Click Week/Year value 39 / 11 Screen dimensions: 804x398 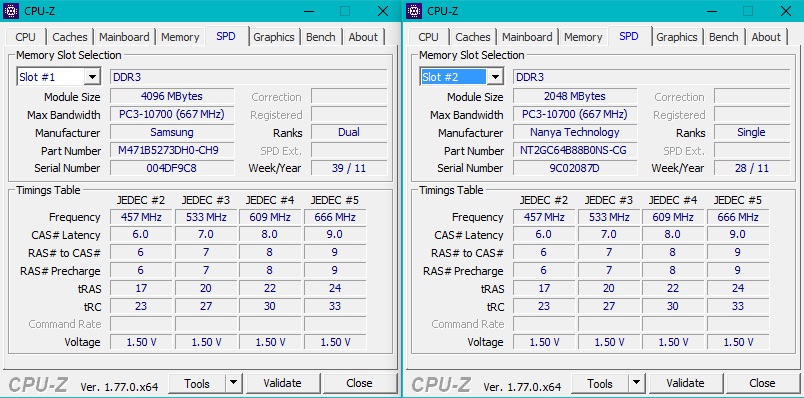click(349, 168)
